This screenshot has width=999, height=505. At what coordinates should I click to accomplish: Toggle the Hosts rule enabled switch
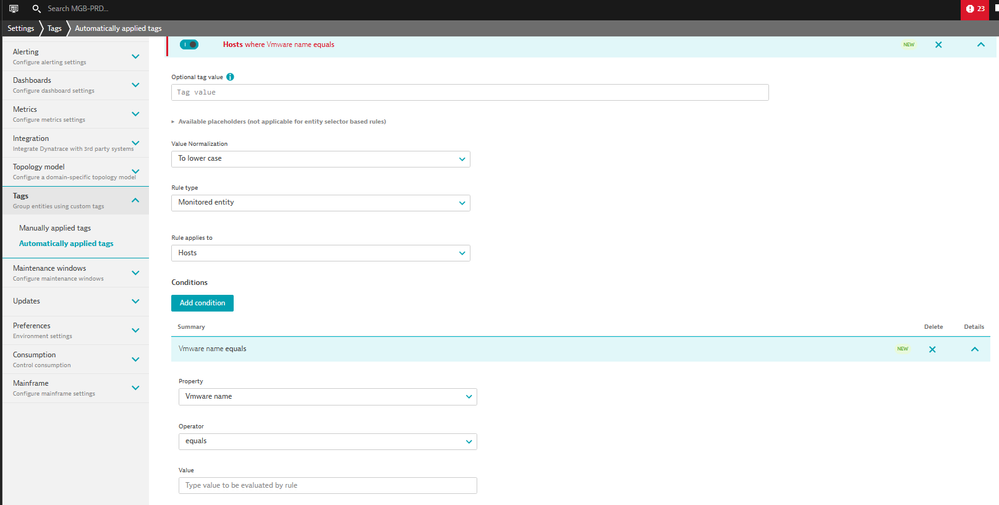tap(189, 45)
